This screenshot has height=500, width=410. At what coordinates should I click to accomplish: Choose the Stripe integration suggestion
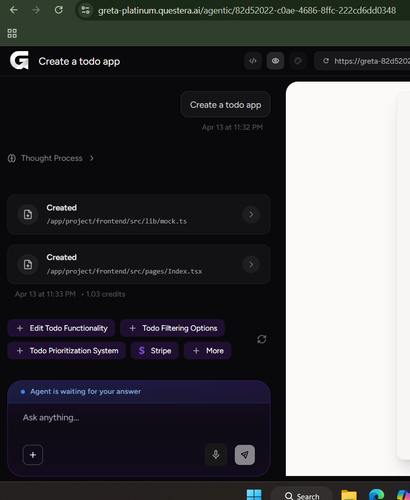155,351
